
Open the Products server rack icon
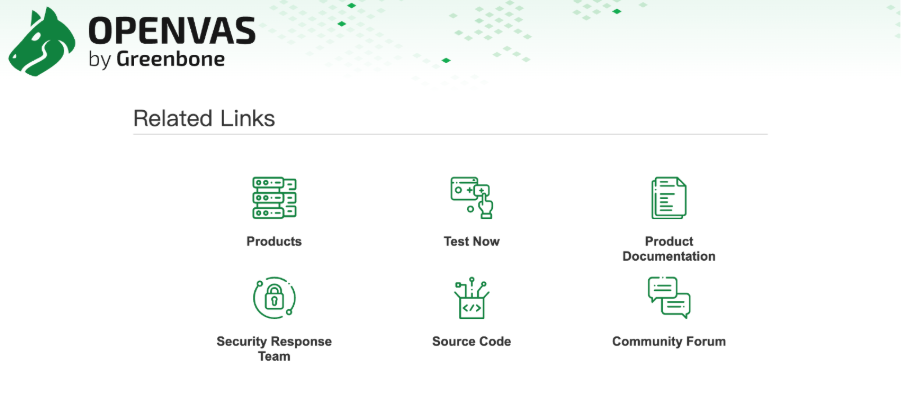274,198
